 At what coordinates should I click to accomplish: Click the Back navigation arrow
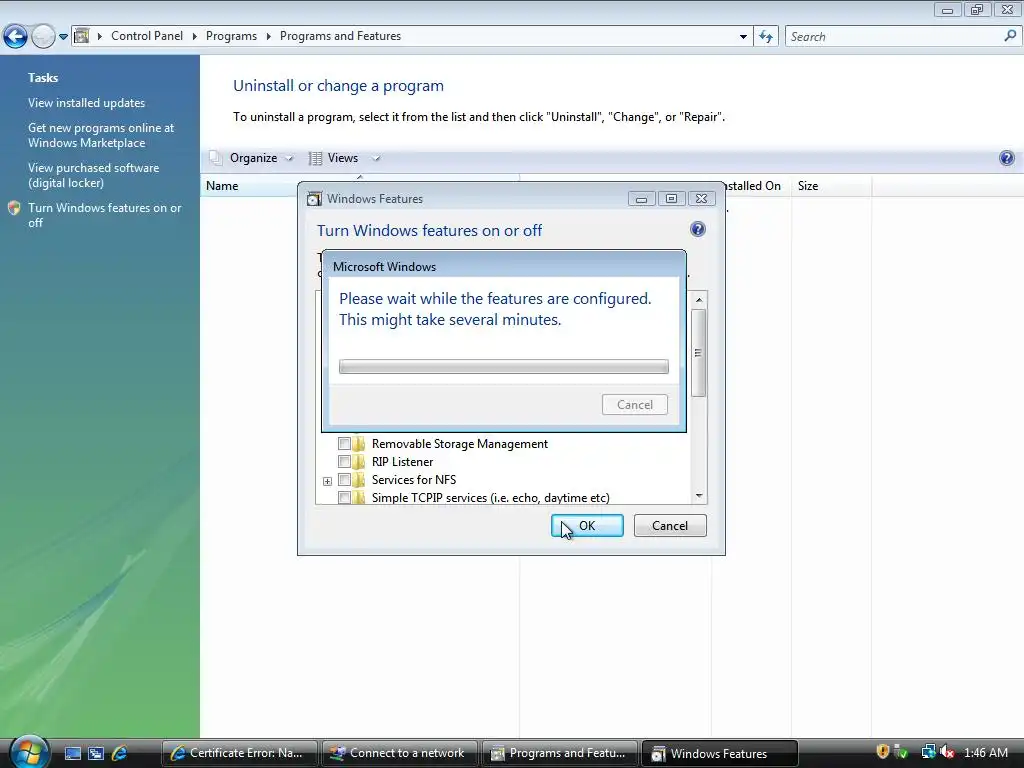tap(15, 37)
